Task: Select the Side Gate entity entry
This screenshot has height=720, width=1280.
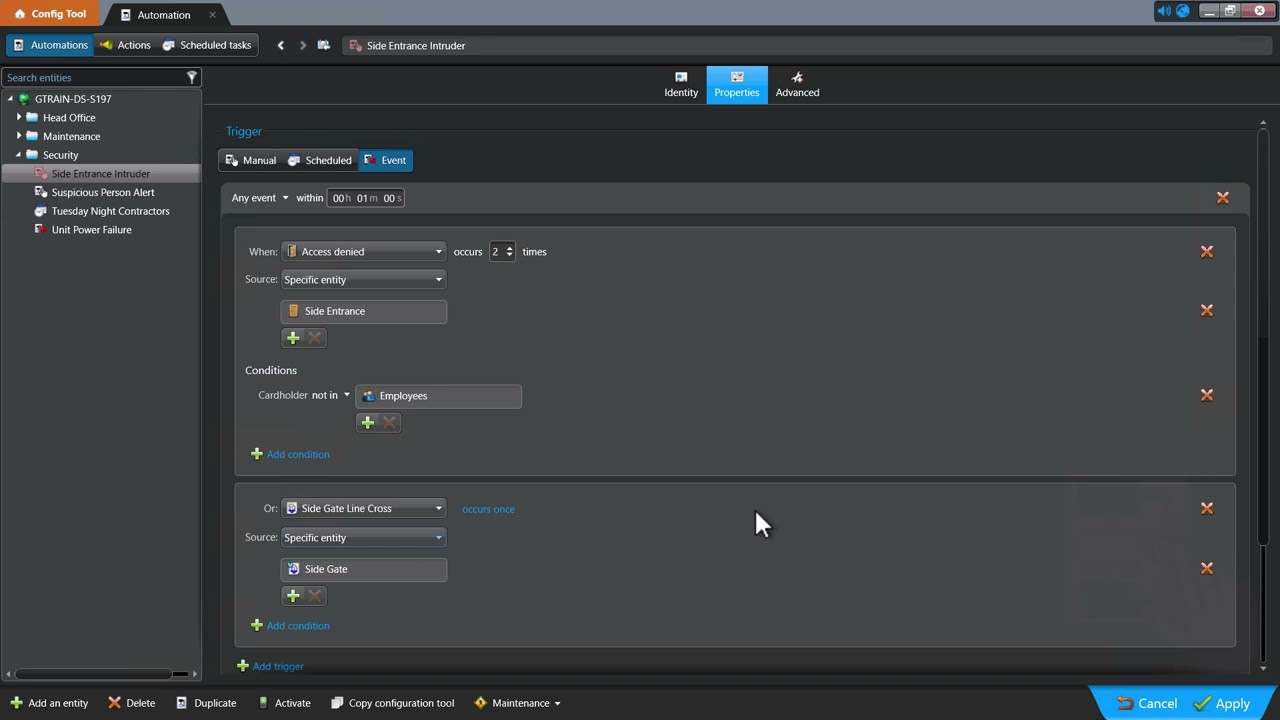Action: [364, 569]
